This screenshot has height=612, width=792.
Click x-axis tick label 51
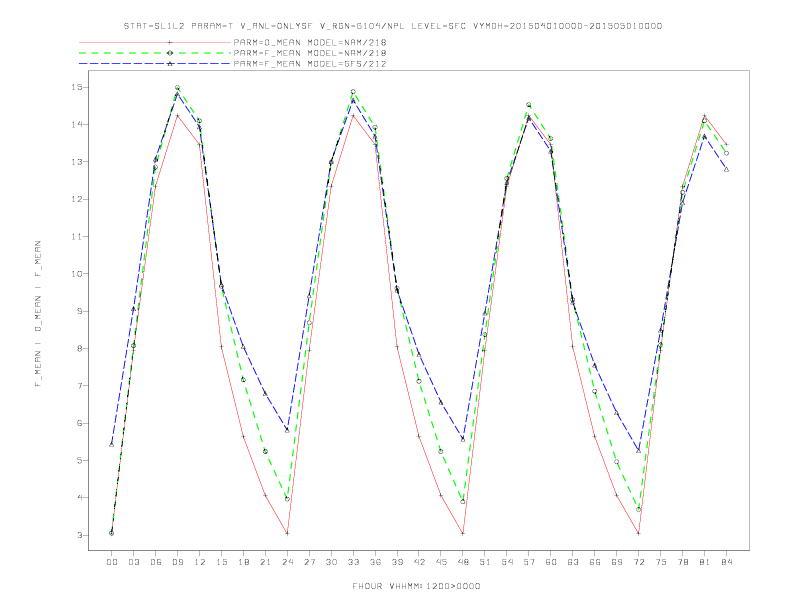click(485, 562)
